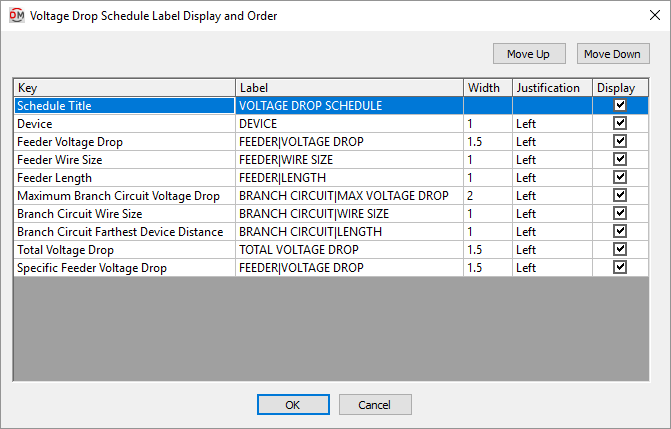
Task: Confirm changes with the OK button
Action: click(x=293, y=405)
